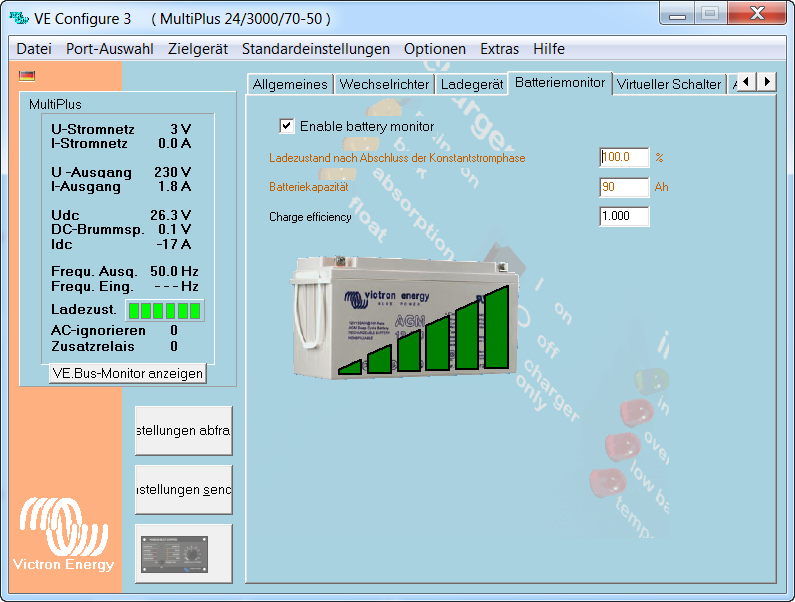795x602 pixels.
Task: Switch to the Wechselrichter tab
Action: (384, 84)
